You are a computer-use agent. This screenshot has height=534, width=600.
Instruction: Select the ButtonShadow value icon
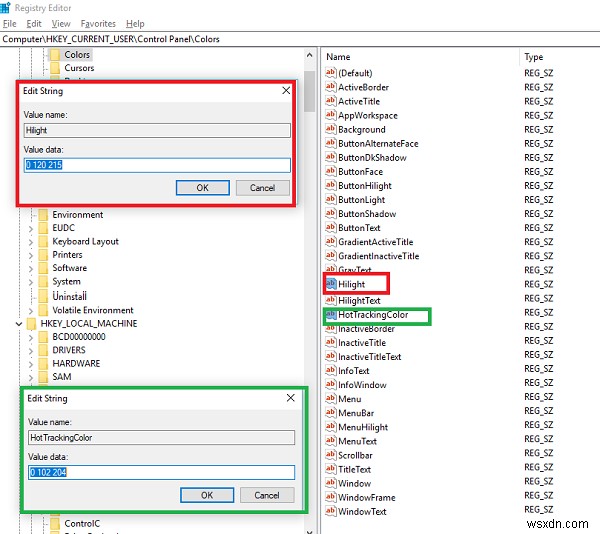coord(330,213)
